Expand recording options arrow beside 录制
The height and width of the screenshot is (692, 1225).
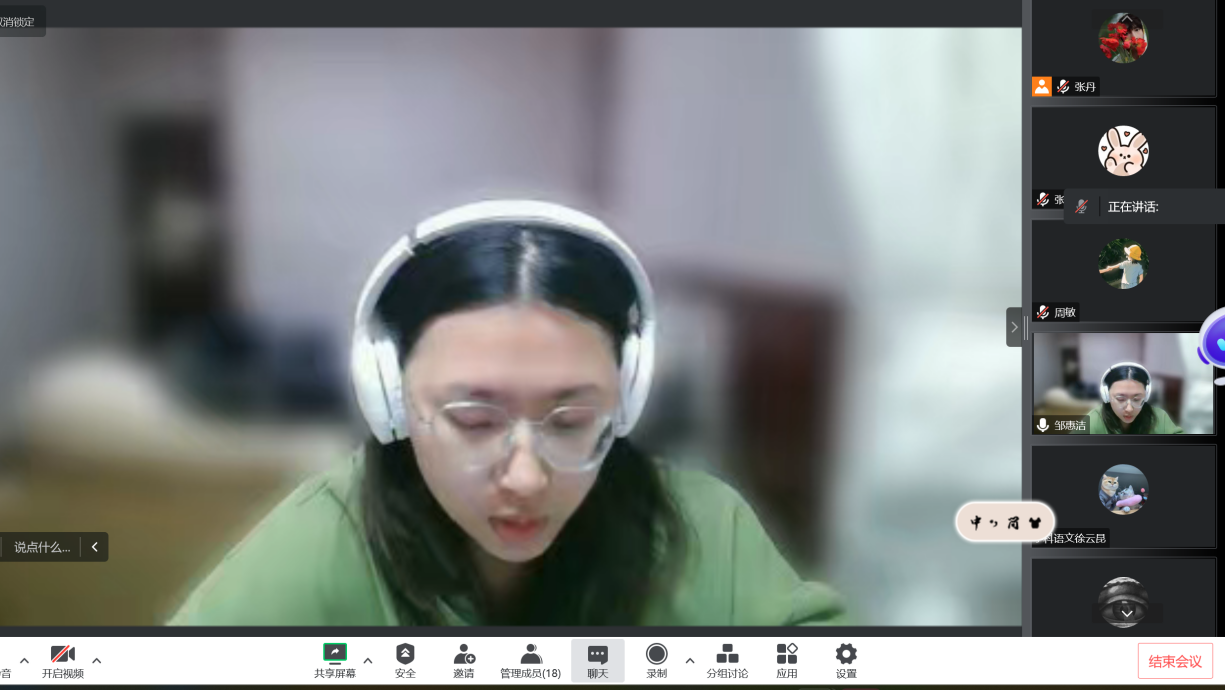(x=690, y=660)
